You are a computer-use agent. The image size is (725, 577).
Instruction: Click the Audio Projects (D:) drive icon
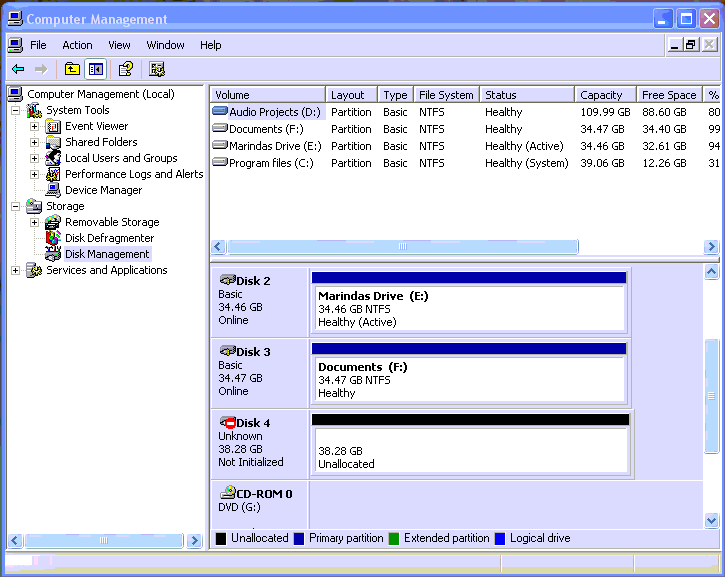click(220, 111)
